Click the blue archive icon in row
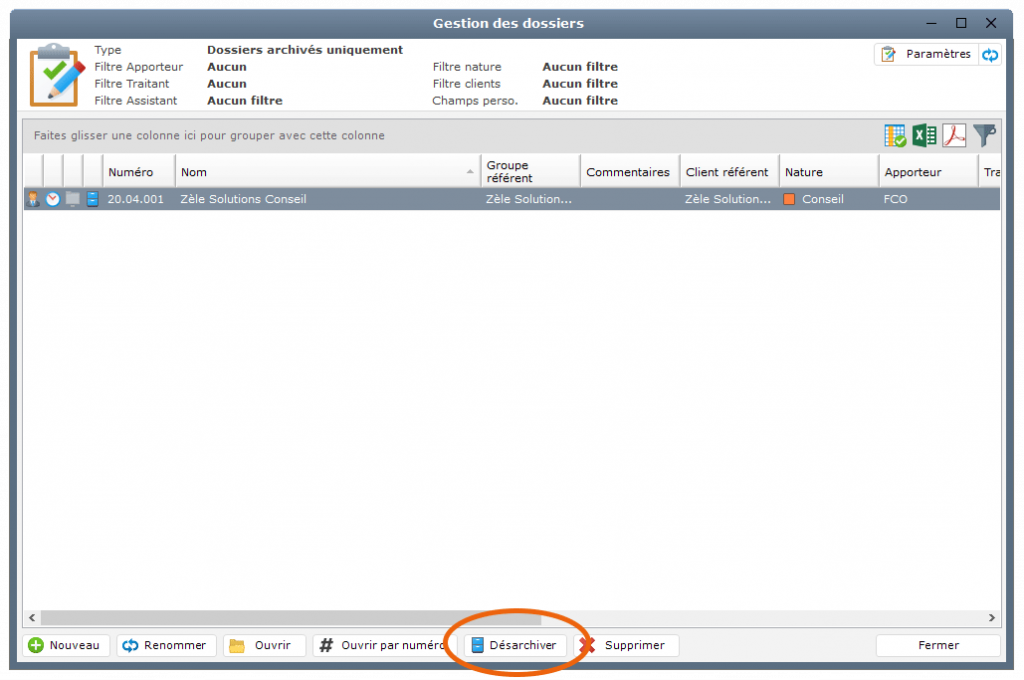Screen dimensions: 1024x680 click(92, 199)
